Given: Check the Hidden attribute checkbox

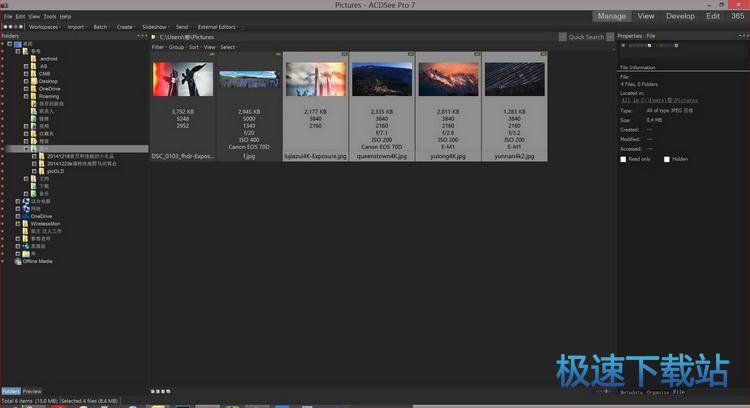Looking at the screenshot, I should point(664,159).
